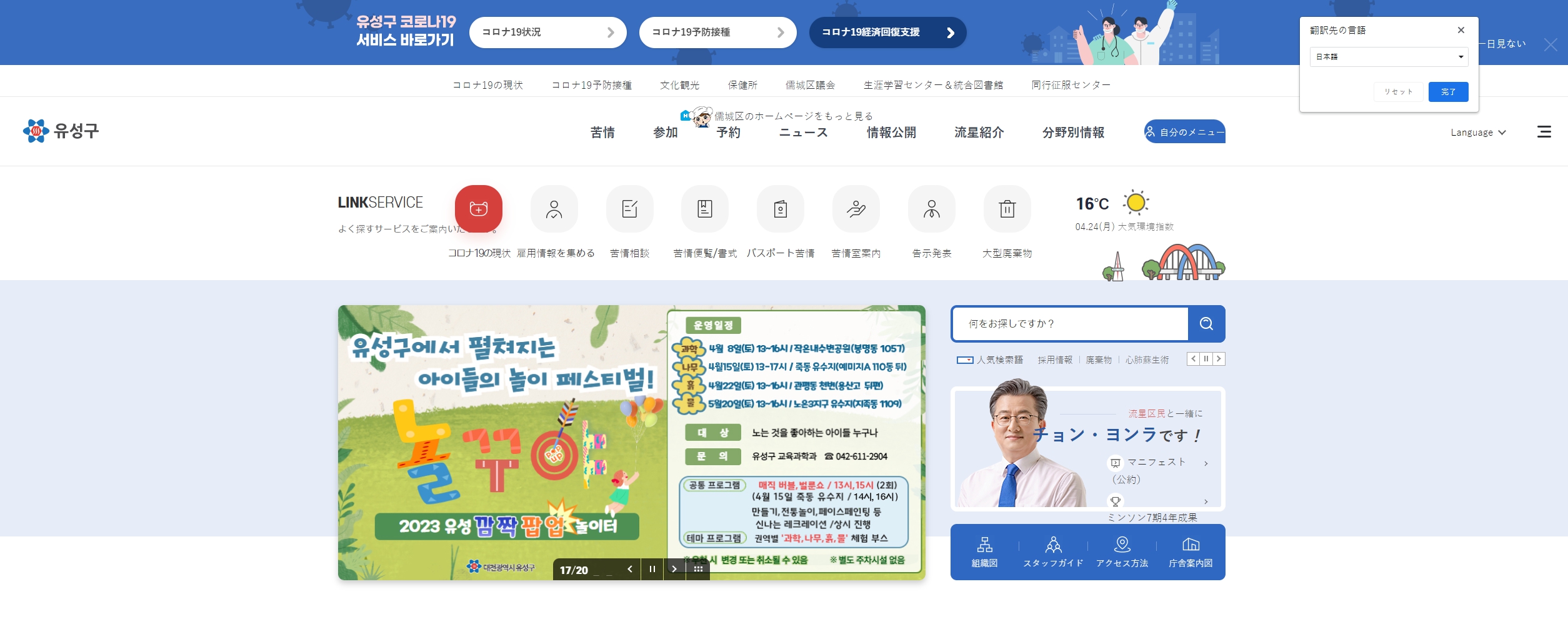
Task: Open the hamburger full menu icon
Action: 1544,132
